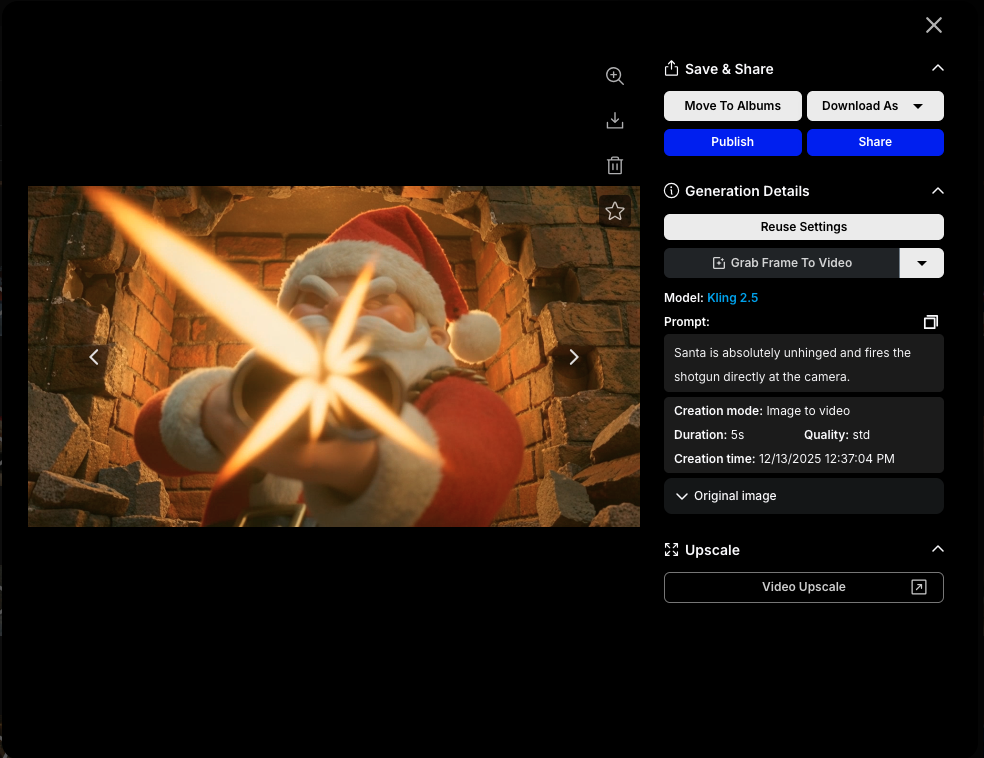Viewport: 984px width, 758px height.
Task: Open the Kling 2.5 model link
Action: (732, 298)
